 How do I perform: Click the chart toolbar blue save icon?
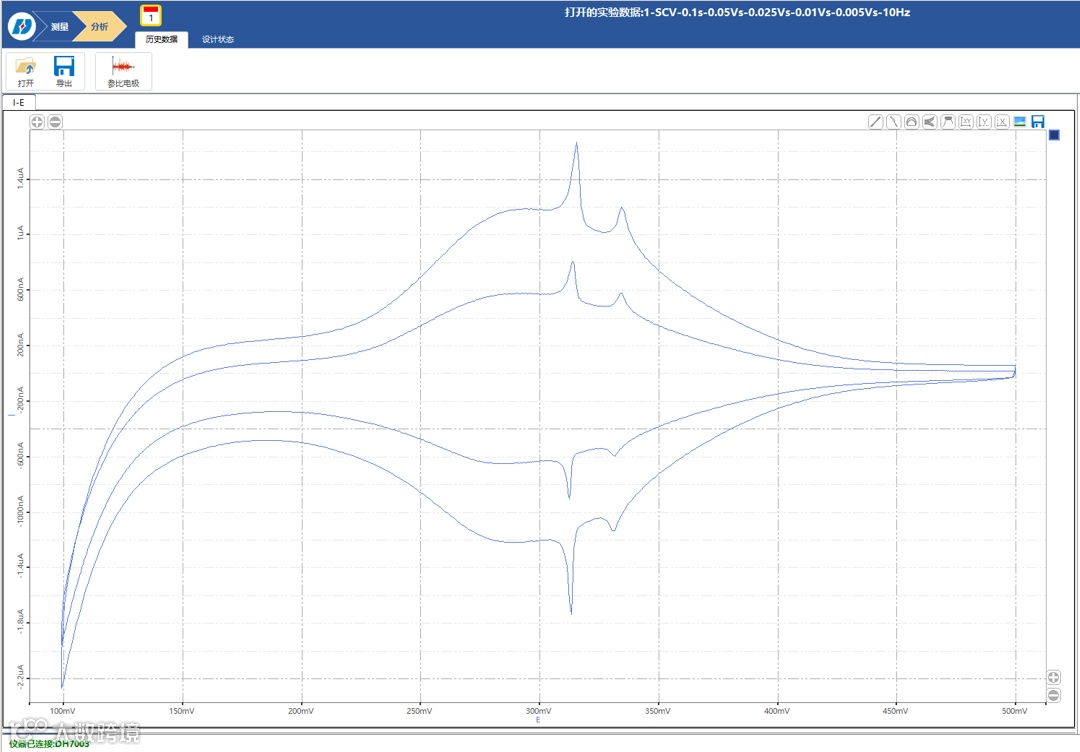1038,122
